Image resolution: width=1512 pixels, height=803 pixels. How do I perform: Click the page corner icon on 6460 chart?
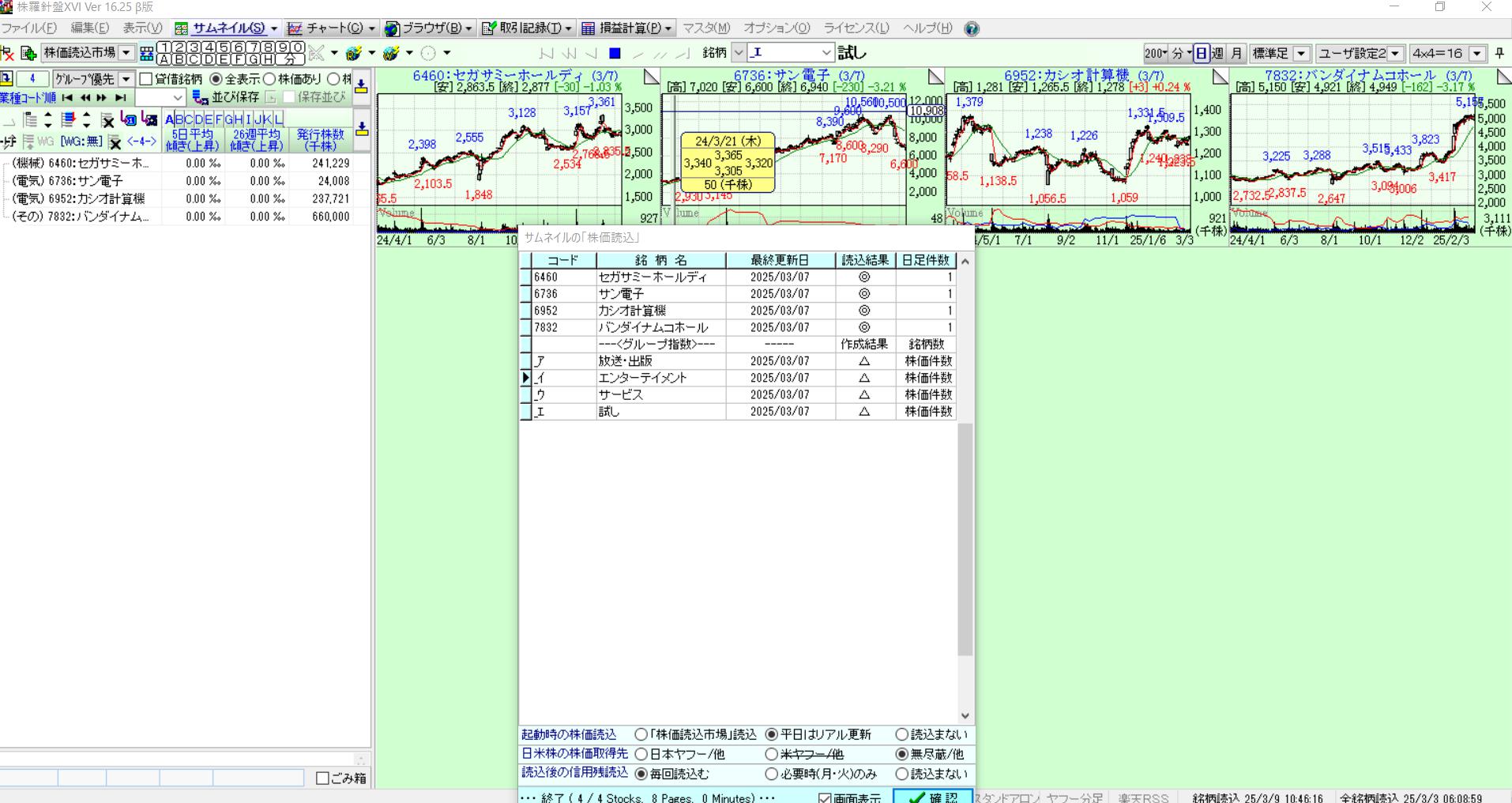pos(652,76)
